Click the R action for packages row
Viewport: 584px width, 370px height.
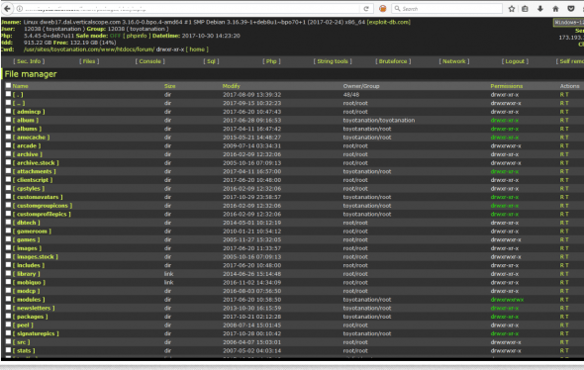(562, 317)
